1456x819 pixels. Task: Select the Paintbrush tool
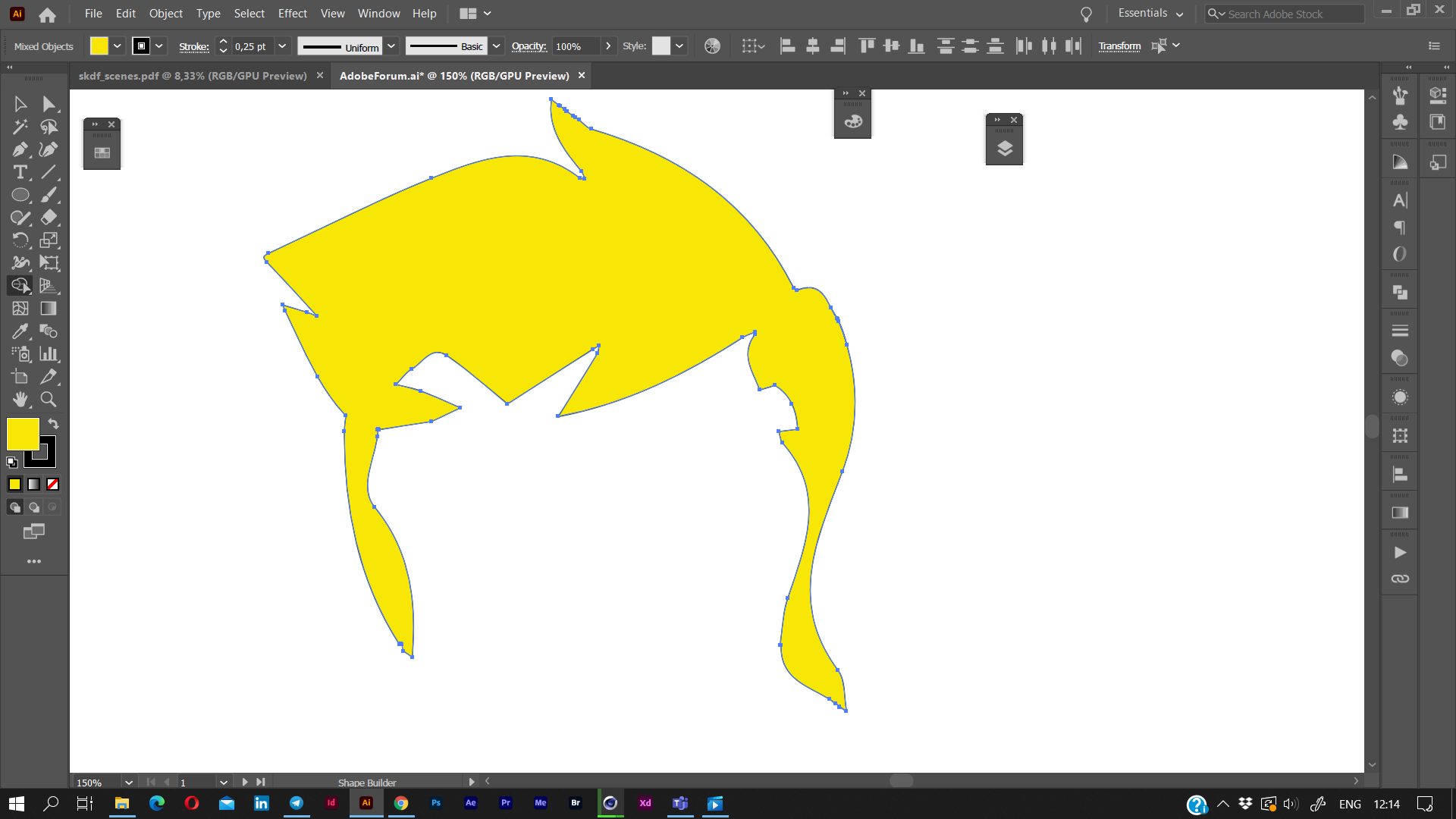[x=49, y=195]
